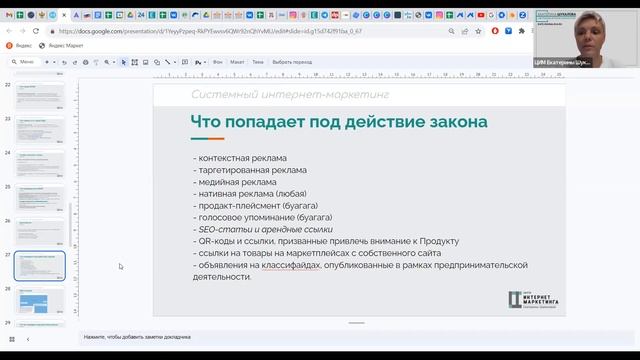Expand the line type dropdown

(x=175, y=62)
